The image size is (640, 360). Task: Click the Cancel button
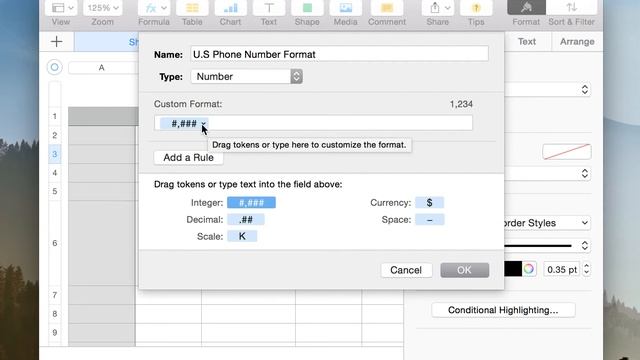[406, 270]
